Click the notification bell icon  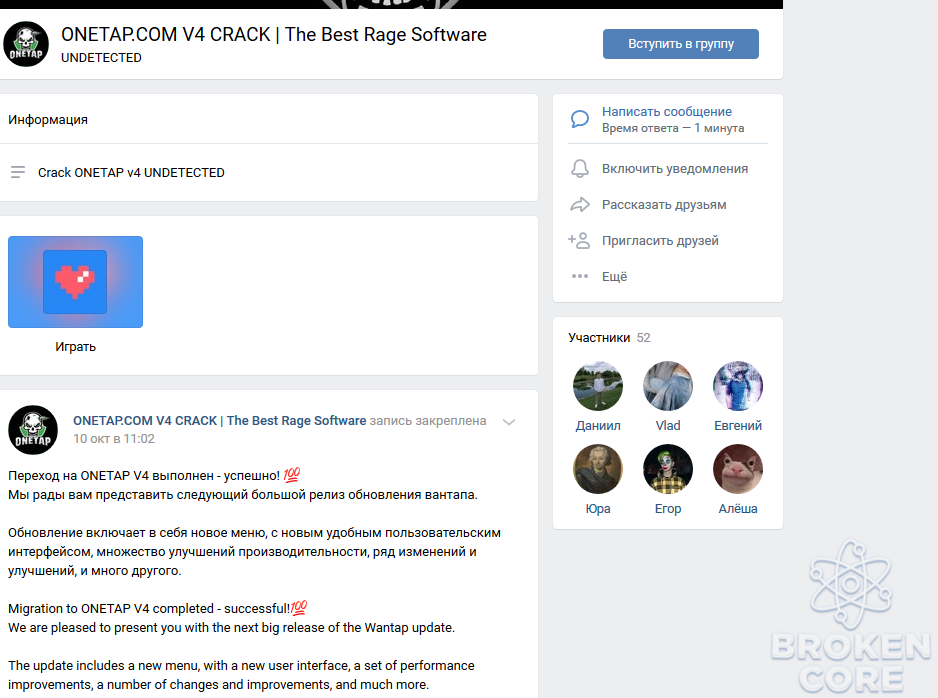coord(580,169)
